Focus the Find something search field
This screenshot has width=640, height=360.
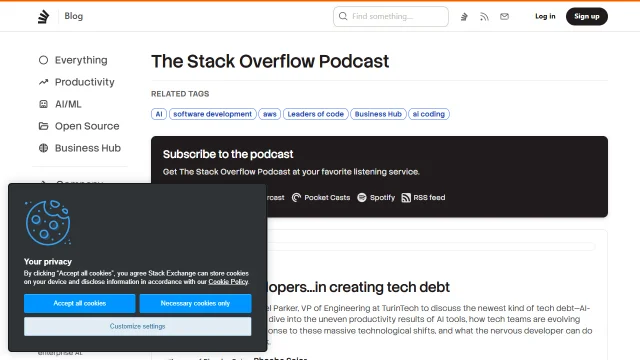coord(391,16)
